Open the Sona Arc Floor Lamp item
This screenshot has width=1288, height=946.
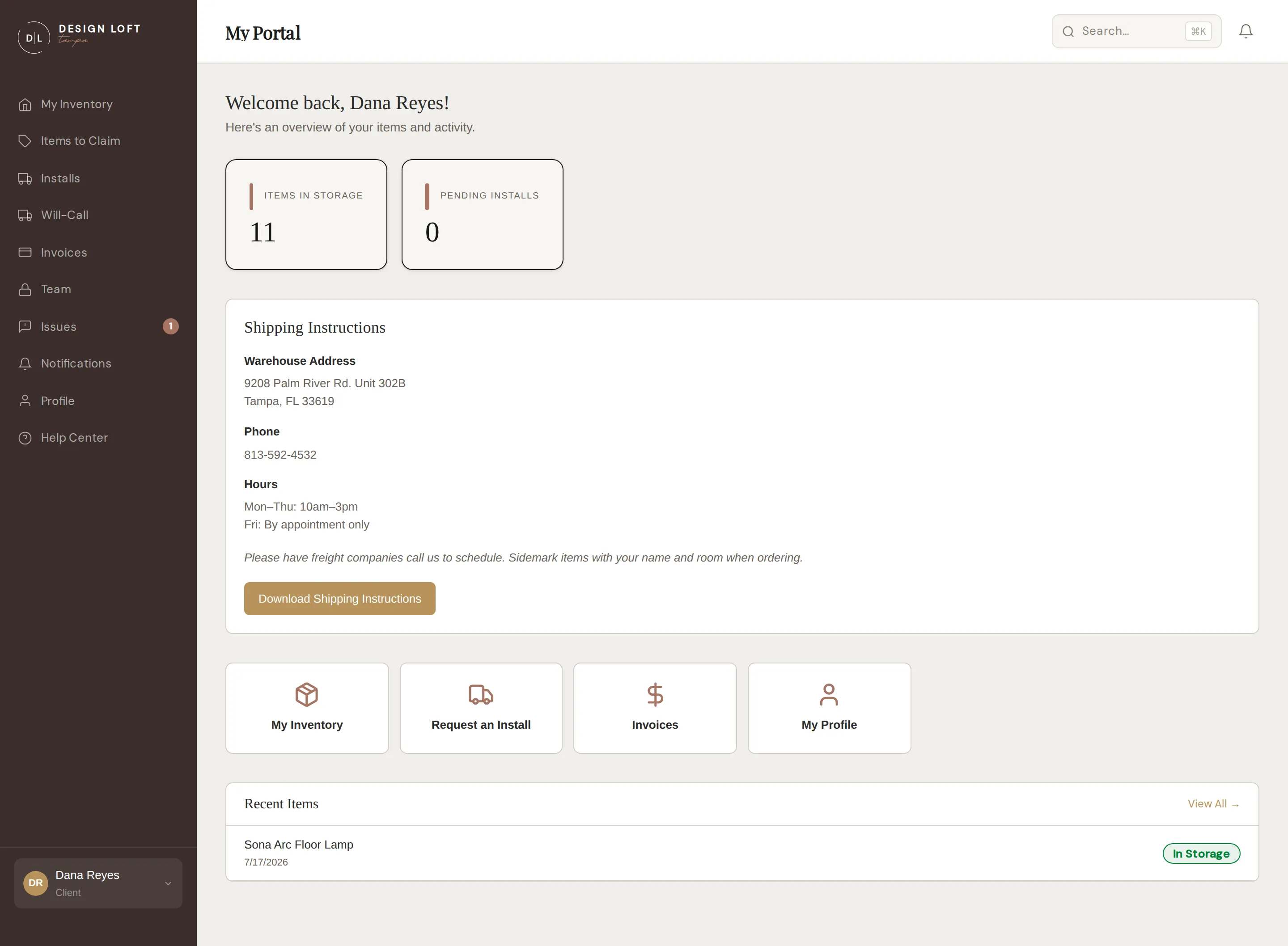pyautogui.click(x=742, y=853)
